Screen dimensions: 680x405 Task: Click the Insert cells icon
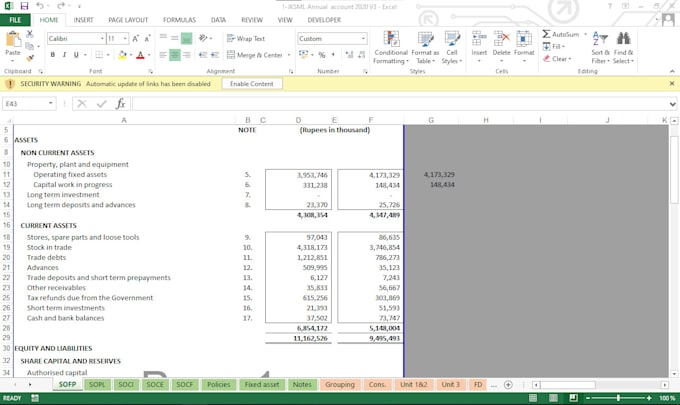479,39
